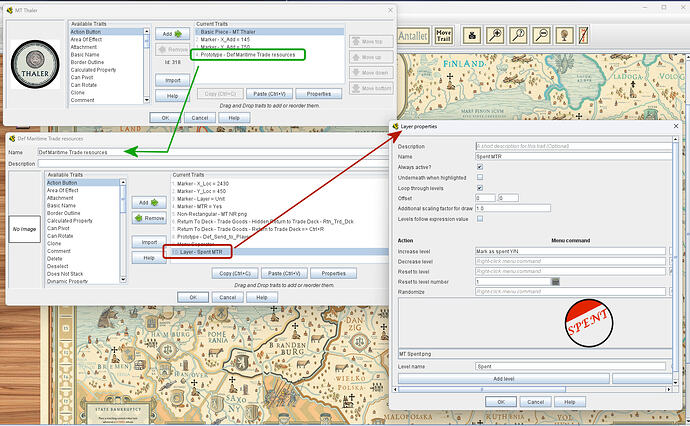Click the calculator icon beside Reset to level number
Image resolution: width=690 pixels, height=426 pixels.
click(555, 281)
